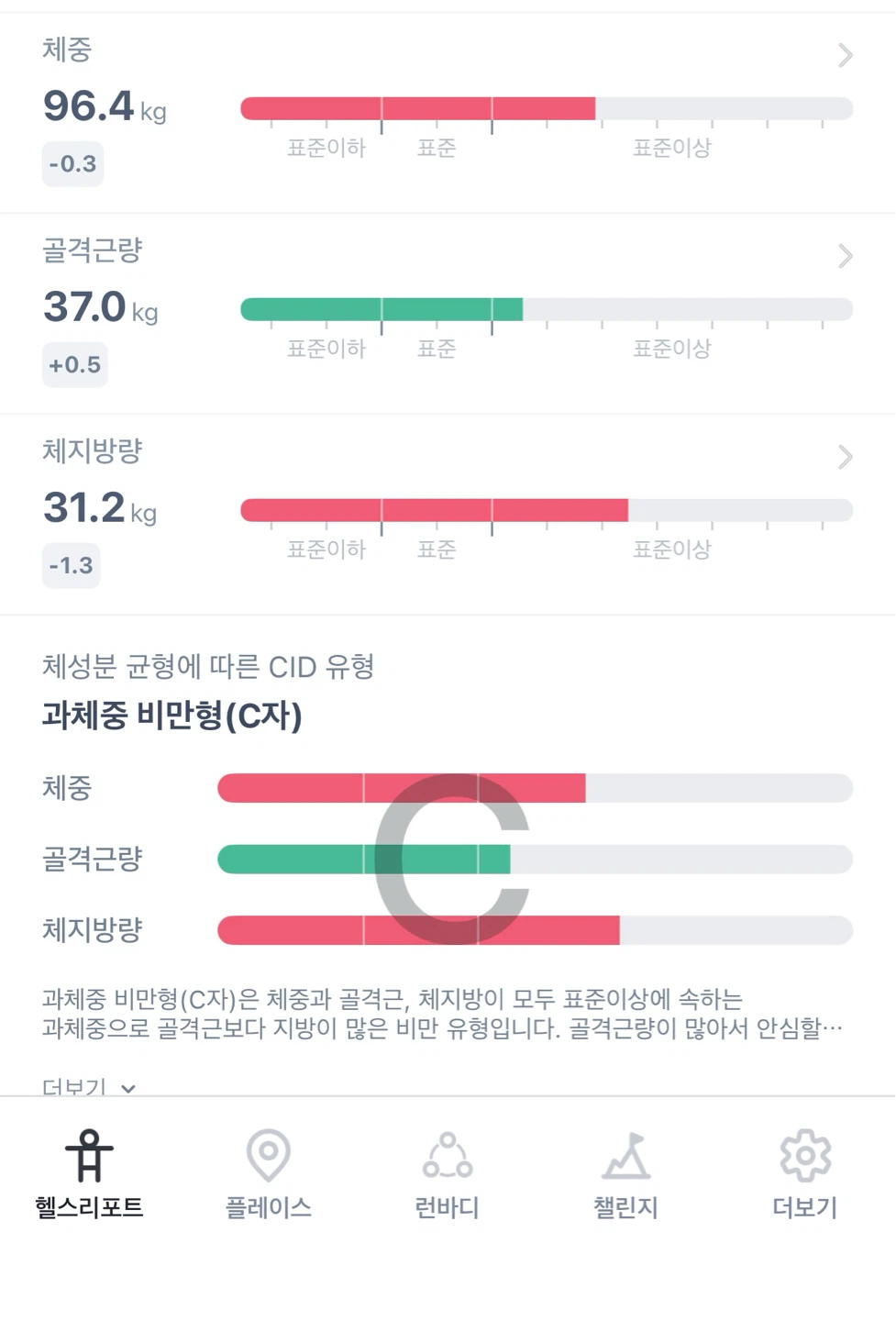
Task: Select the 챌린지 flag mountain icon
Action: (626, 1156)
